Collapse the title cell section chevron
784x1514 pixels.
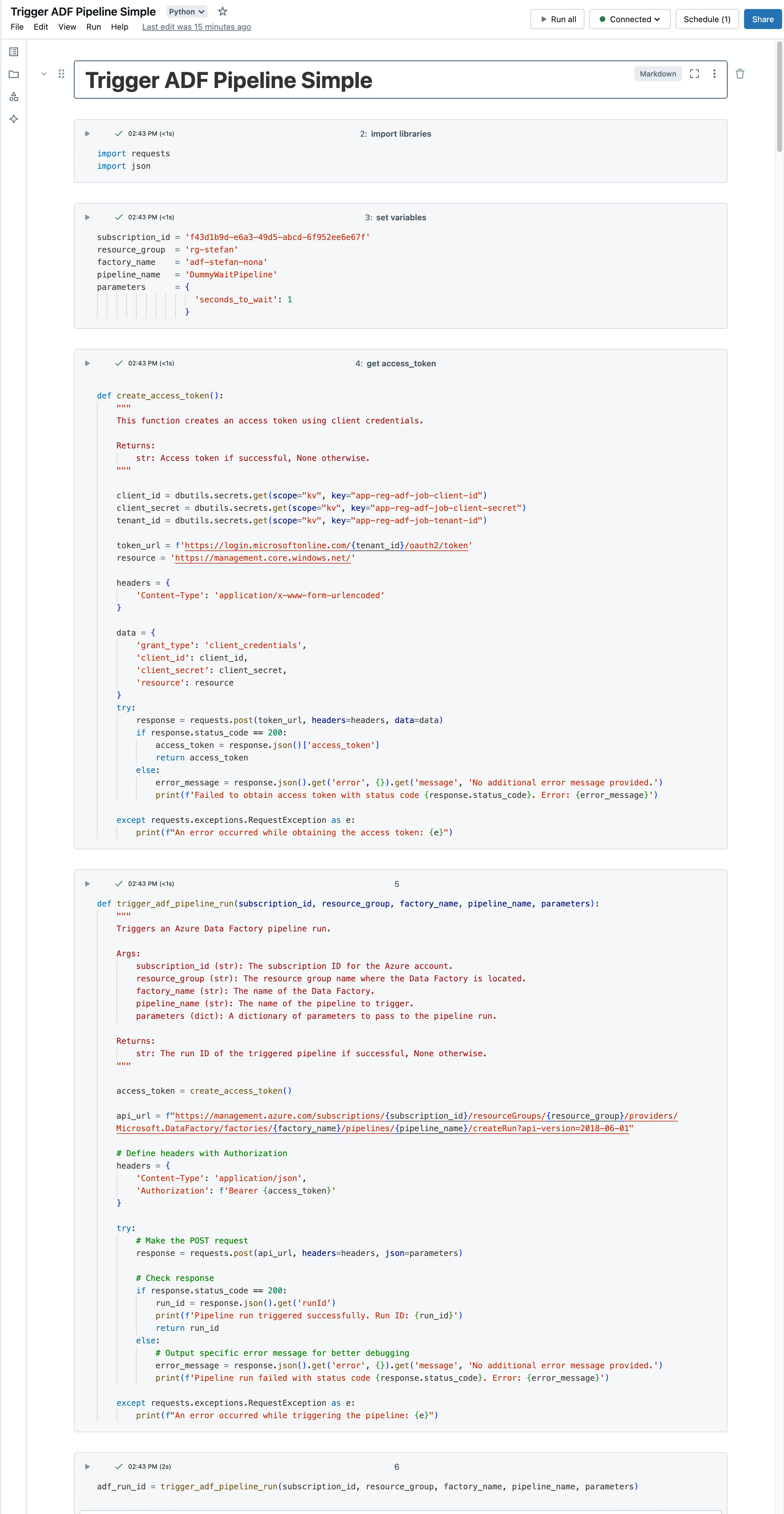[x=44, y=73]
